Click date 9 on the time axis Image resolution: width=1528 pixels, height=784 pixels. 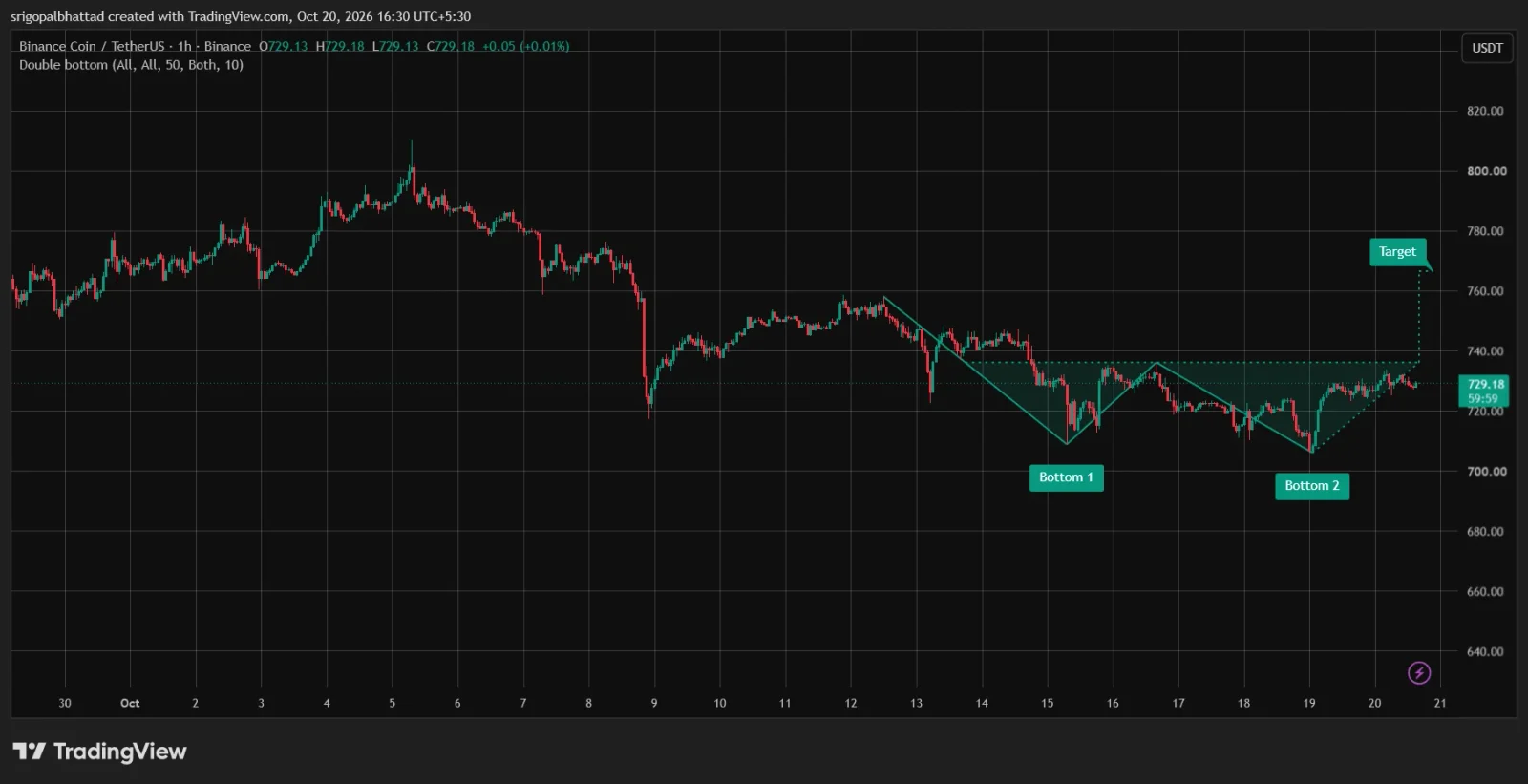654,703
